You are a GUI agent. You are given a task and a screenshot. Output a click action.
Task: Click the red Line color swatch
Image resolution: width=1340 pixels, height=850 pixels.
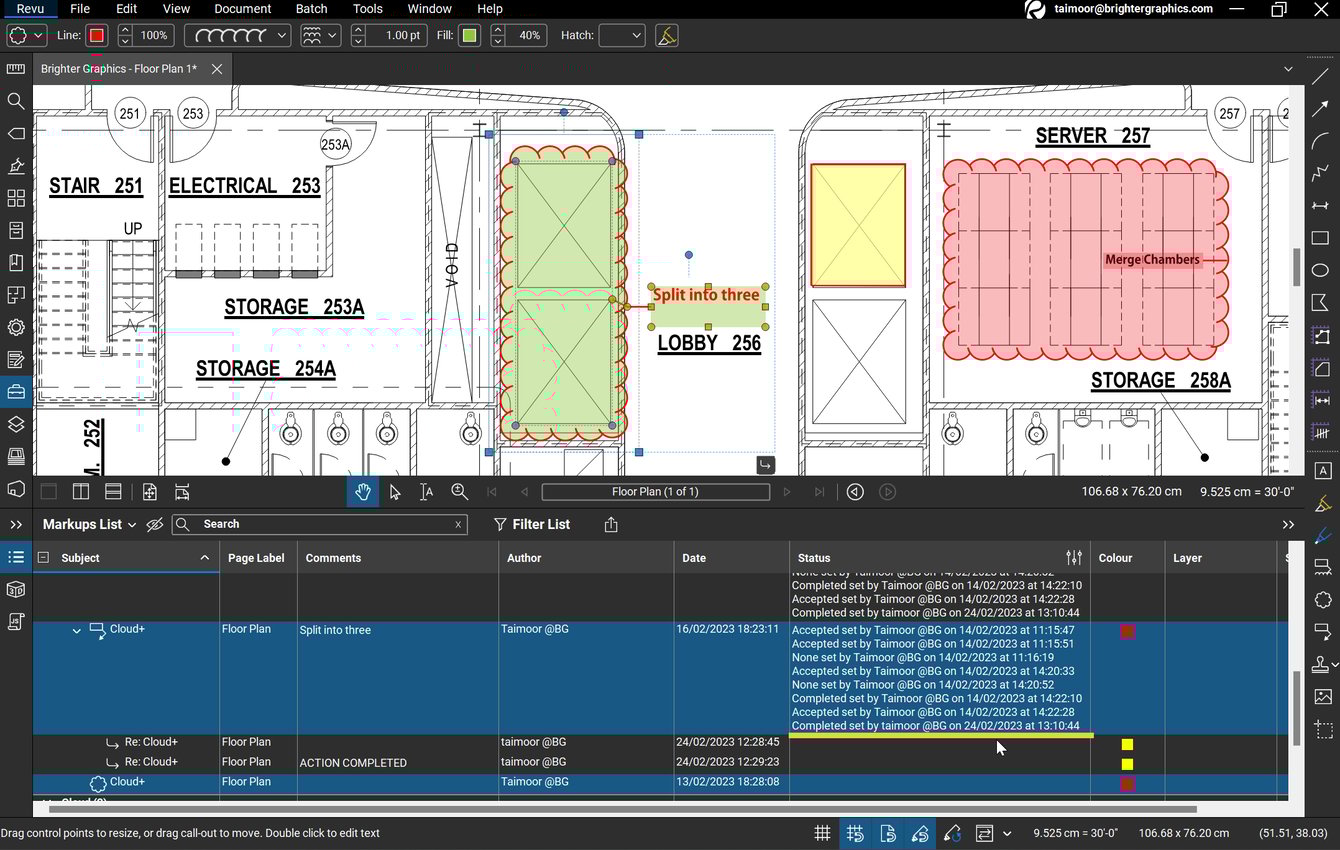tap(96, 35)
